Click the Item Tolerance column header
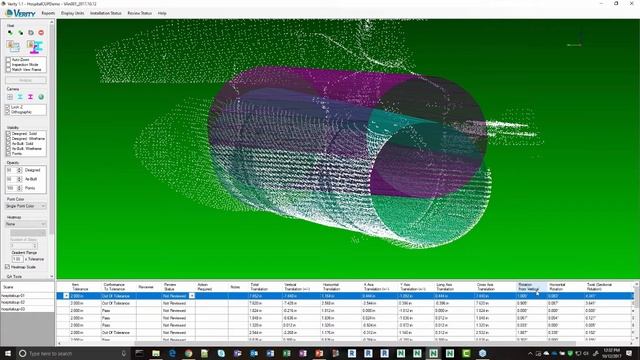Viewport: 640px width, 360px height. [85, 287]
